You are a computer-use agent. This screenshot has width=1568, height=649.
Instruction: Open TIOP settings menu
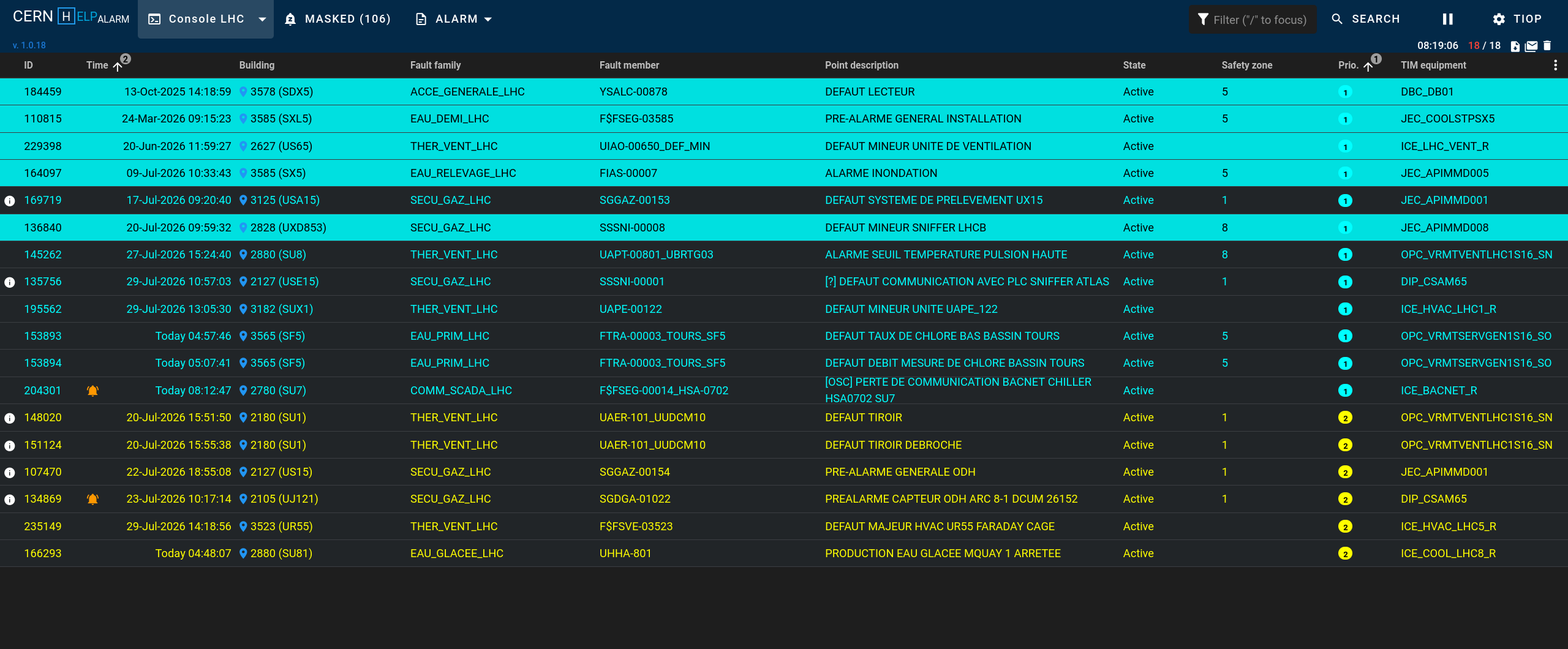(x=1517, y=19)
